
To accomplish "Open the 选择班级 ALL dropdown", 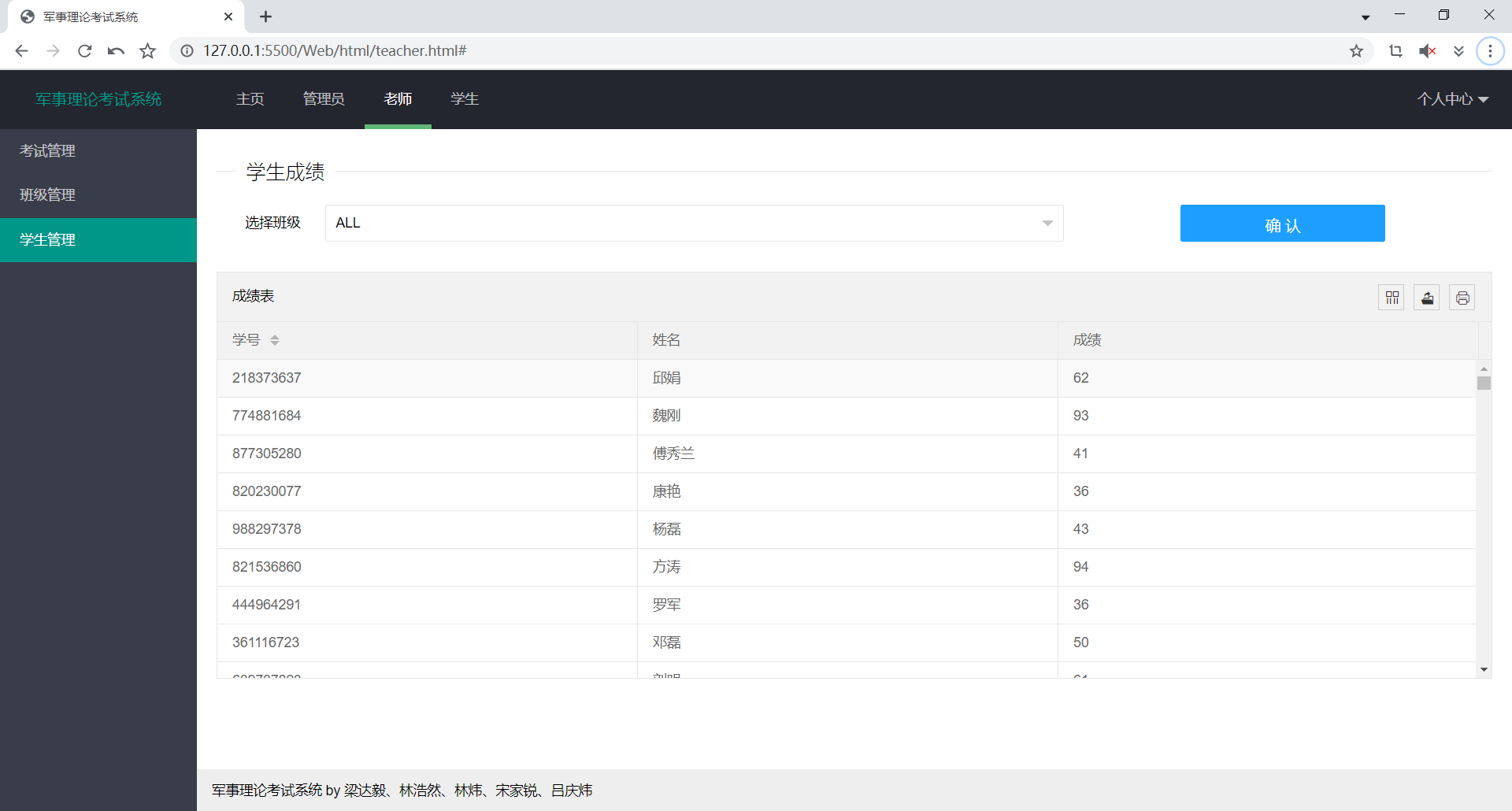I will coord(694,223).
